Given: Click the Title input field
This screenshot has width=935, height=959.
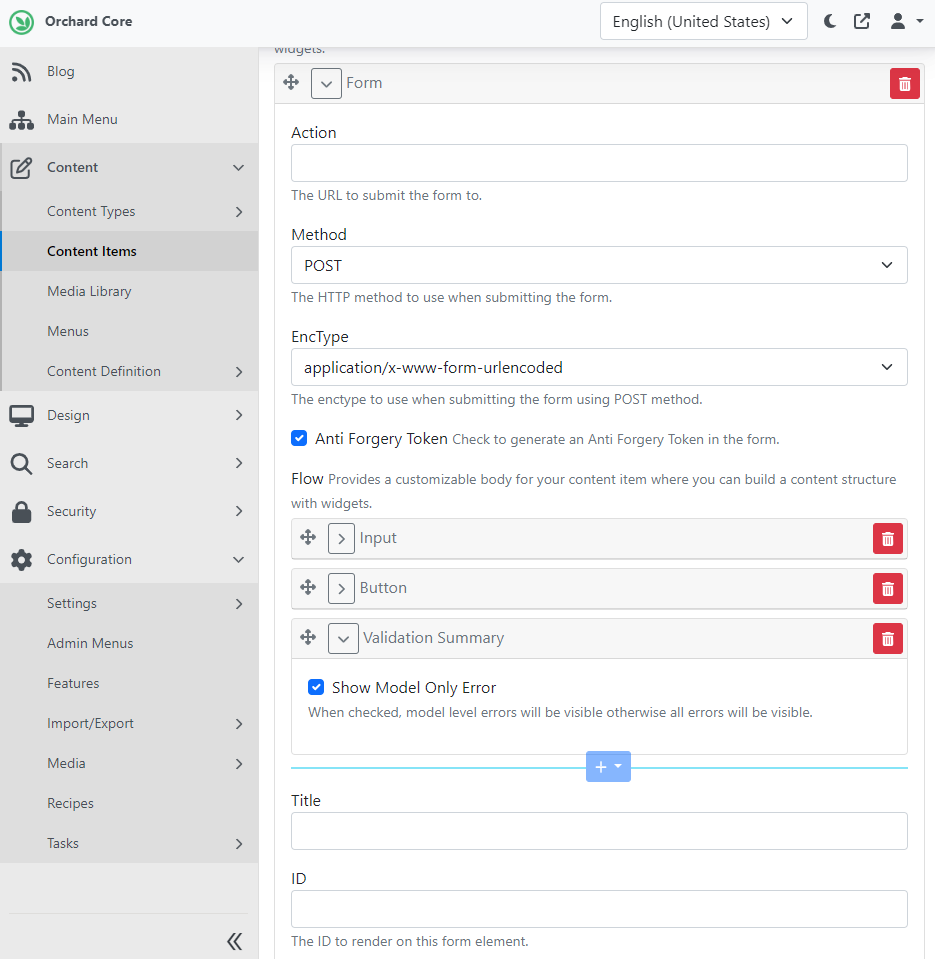Looking at the screenshot, I should [x=599, y=831].
